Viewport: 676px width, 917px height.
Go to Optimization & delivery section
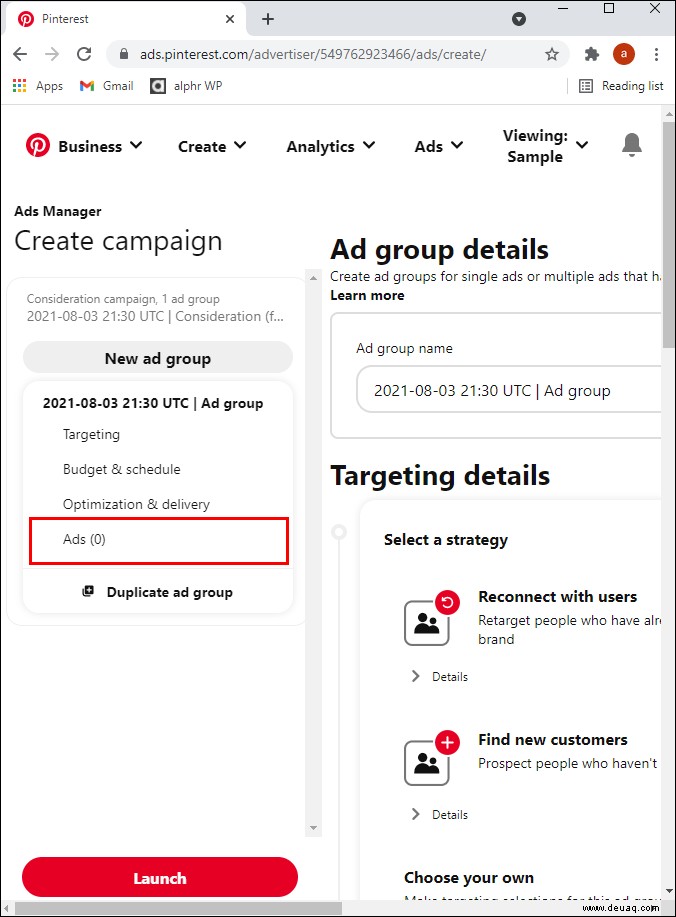pyautogui.click(x=136, y=504)
